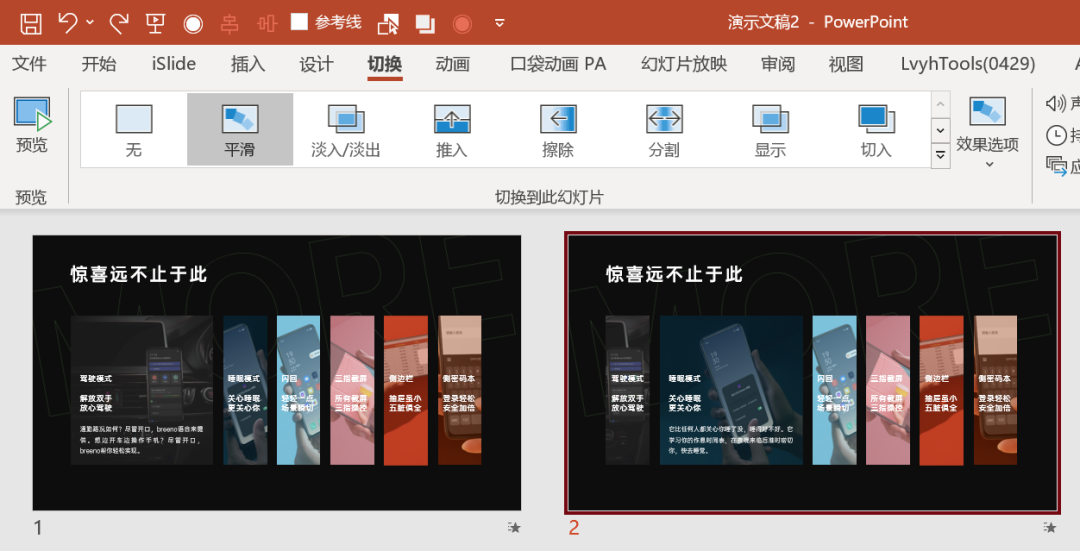Select slide 1 thumbnail
This screenshot has width=1080, height=551.
(x=277, y=373)
